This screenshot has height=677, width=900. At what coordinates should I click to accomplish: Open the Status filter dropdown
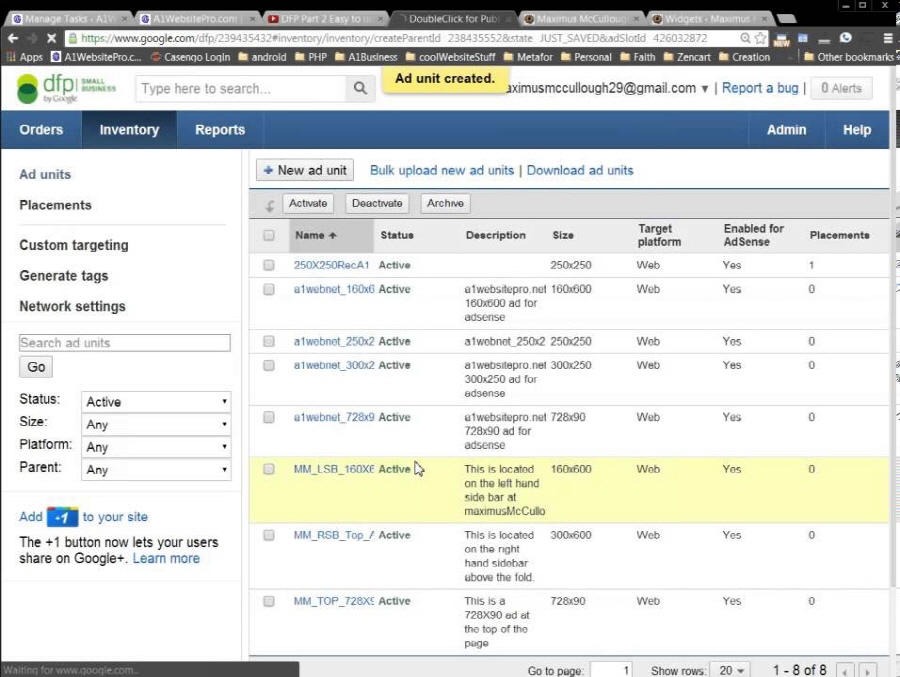click(157, 402)
